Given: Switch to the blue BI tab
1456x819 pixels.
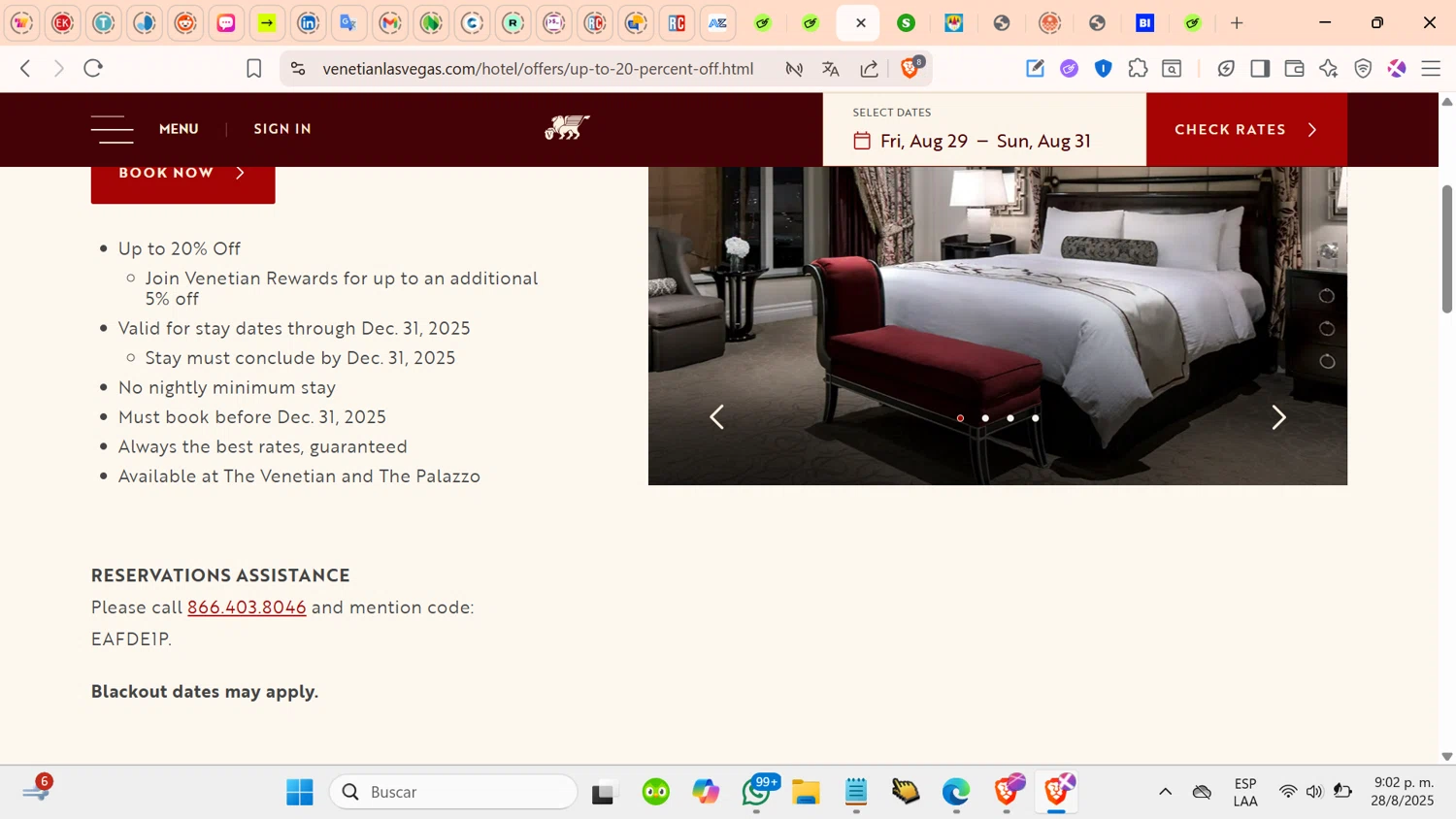Looking at the screenshot, I should pyautogui.click(x=1144, y=22).
